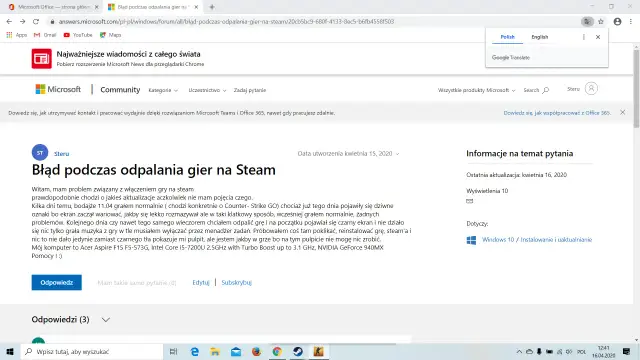The height and width of the screenshot is (360, 640).
Task: Collapse the Odpowiedzi (3) section
Action: (106, 320)
